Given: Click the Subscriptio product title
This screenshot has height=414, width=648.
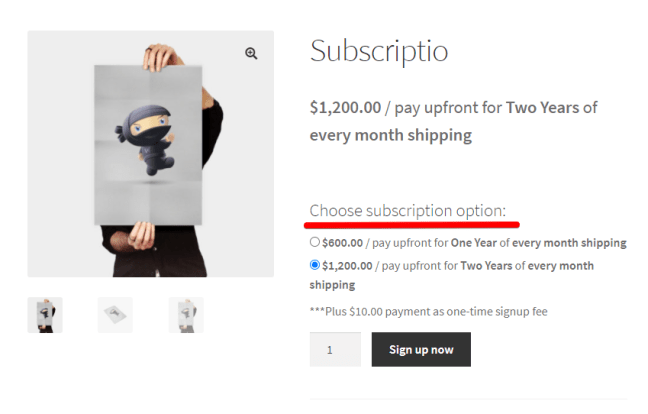Looking at the screenshot, I should [x=378, y=51].
